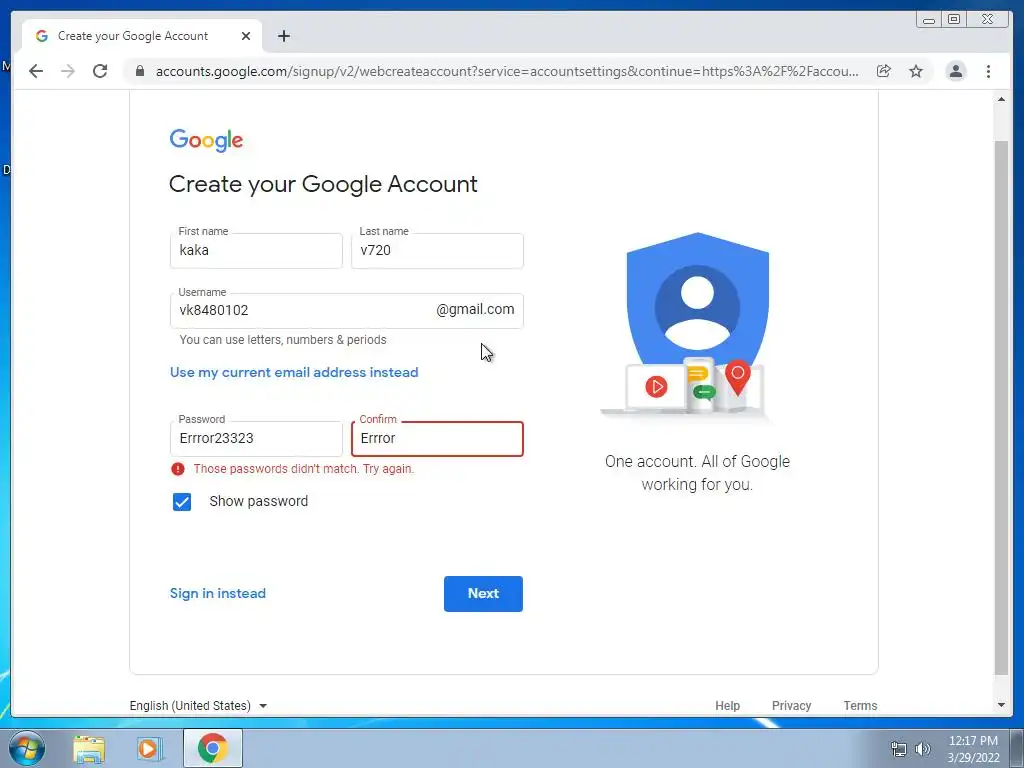Click the Chrome taskbar icon
The height and width of the screenshot is (768, 1024).
[212, 748]
